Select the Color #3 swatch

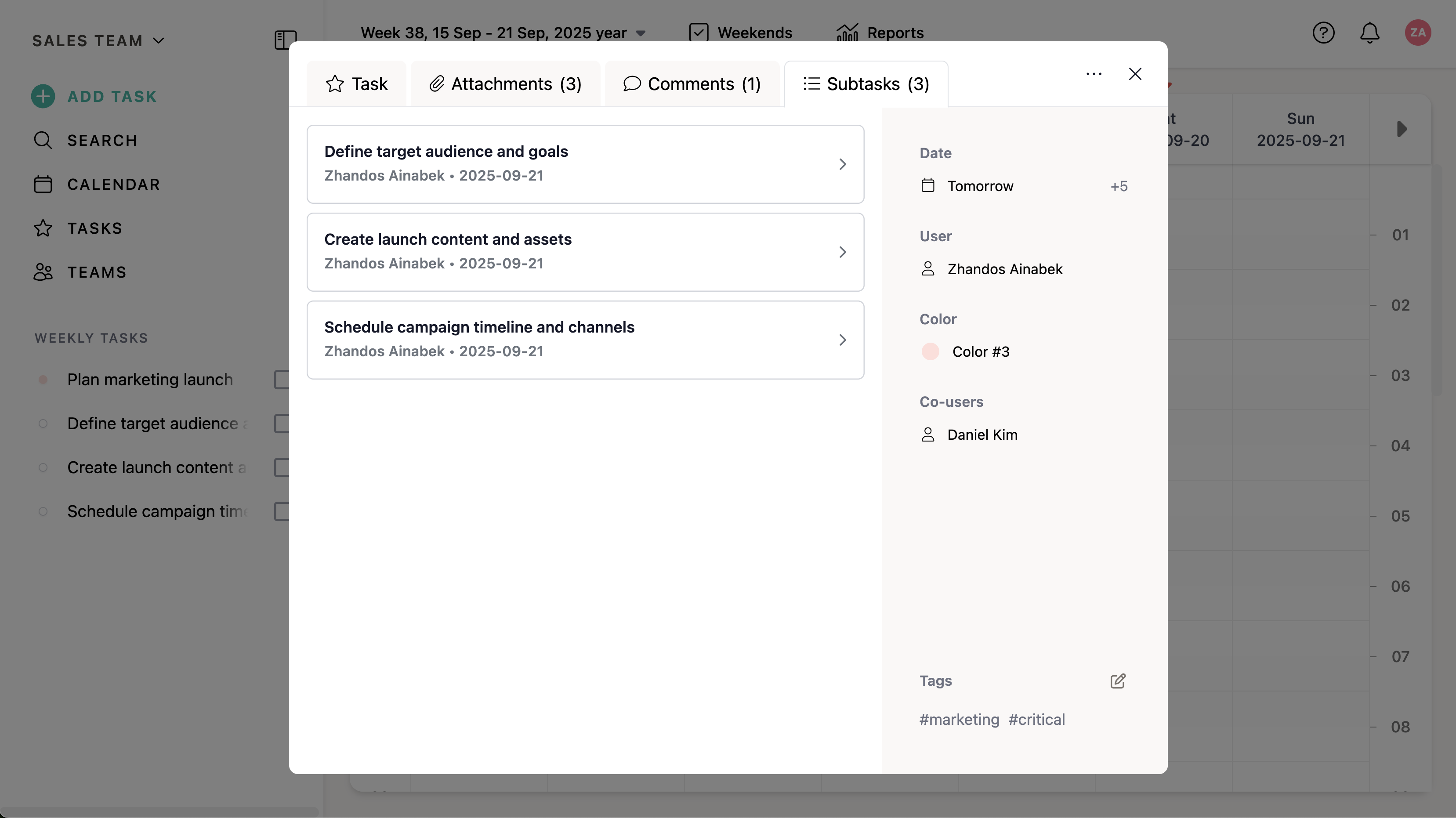[x=931, y=351]
